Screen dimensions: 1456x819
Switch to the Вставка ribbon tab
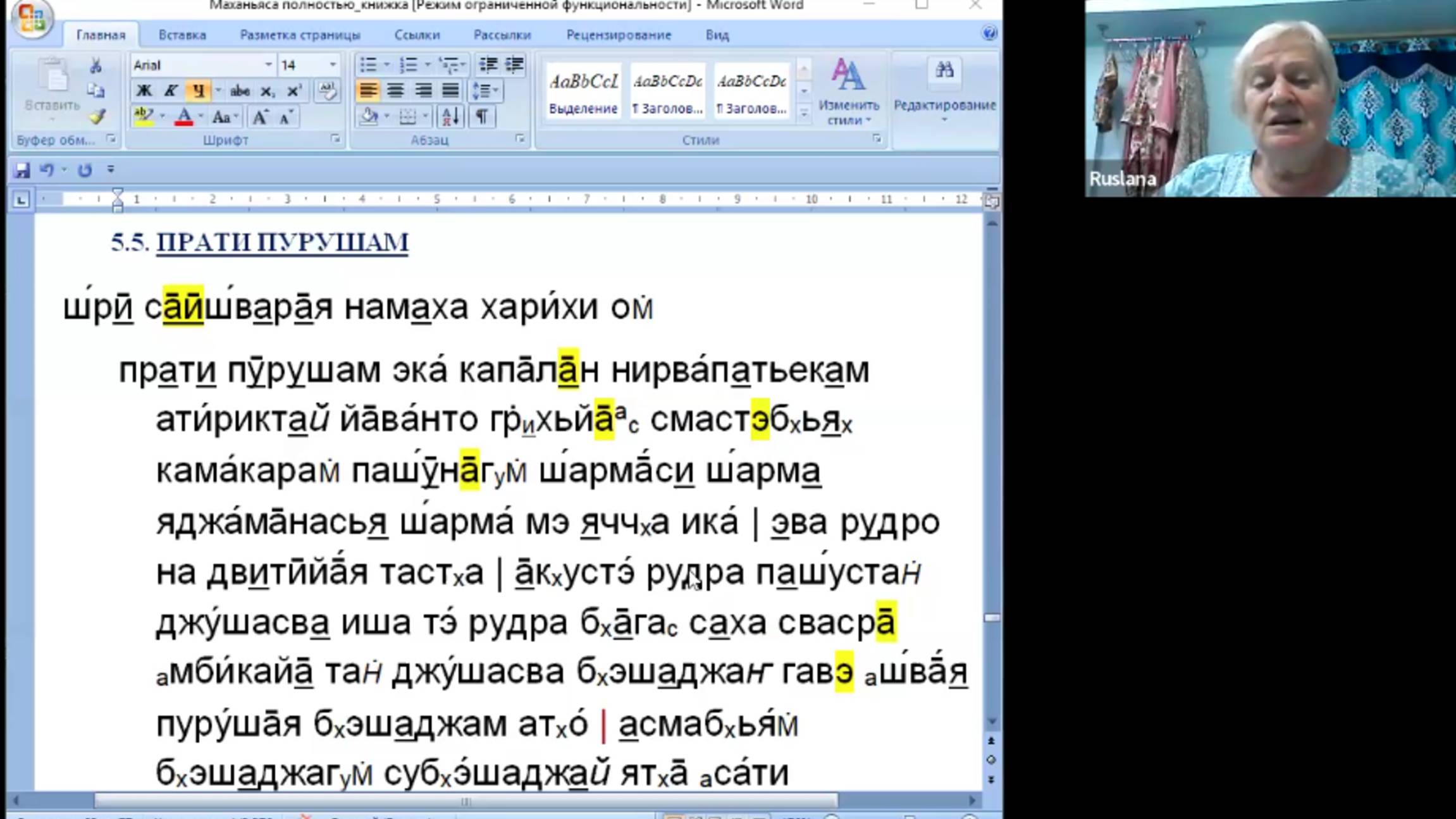[x=182, y=35]
